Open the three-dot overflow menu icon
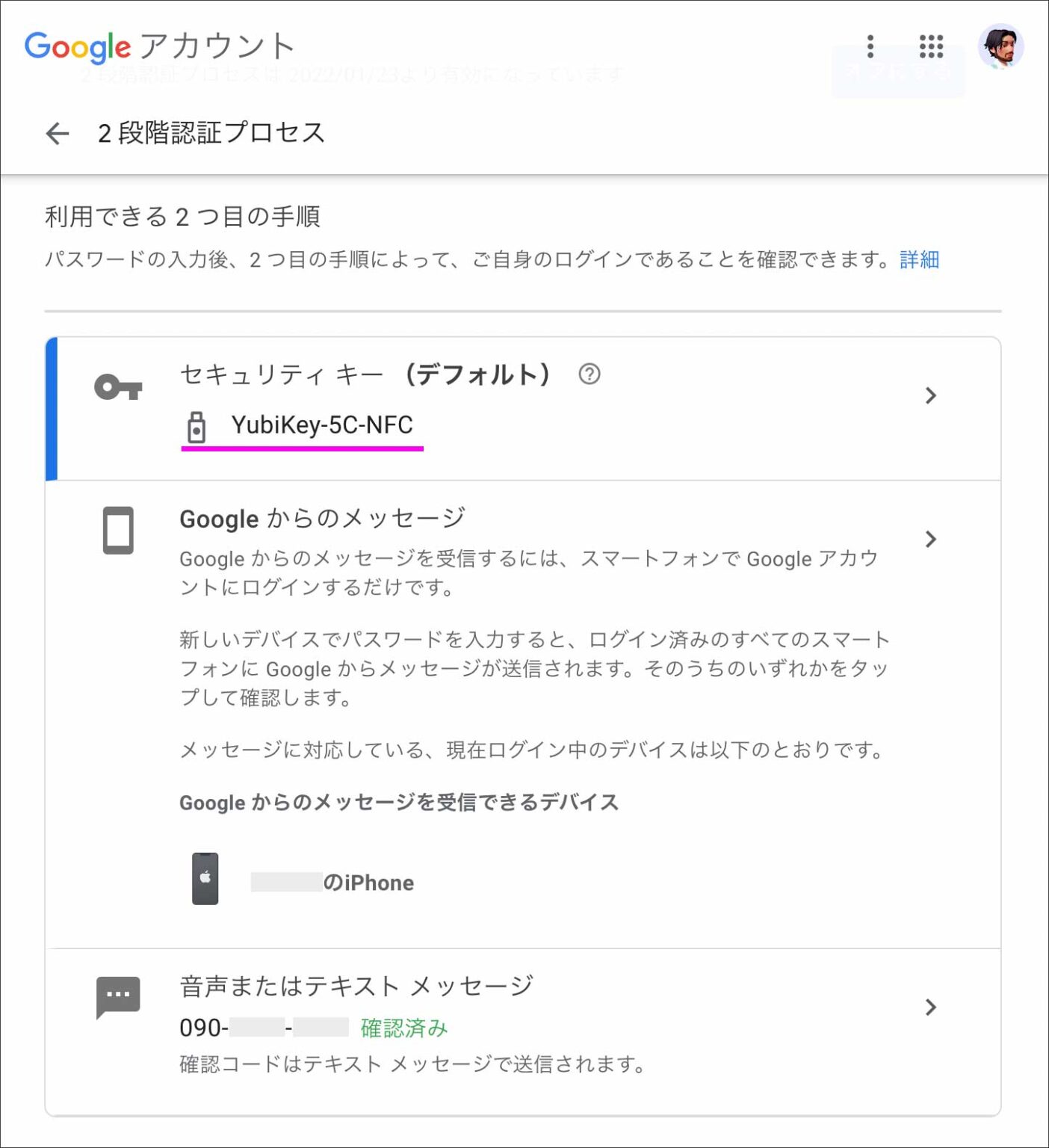Screen dimensions: 1049x1148 click(x=870, y=46)
